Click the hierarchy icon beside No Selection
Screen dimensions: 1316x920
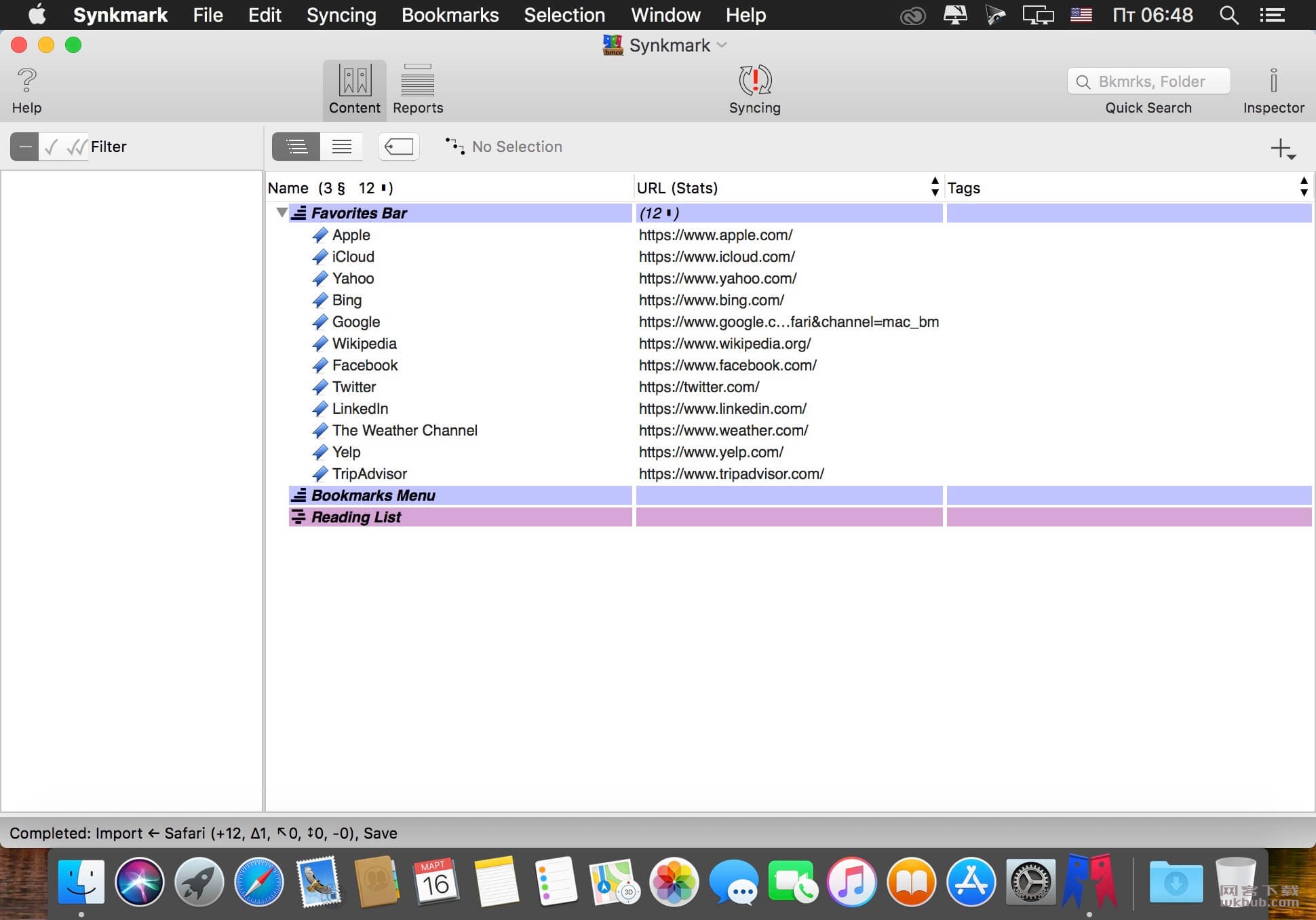[x=454, y=147]
